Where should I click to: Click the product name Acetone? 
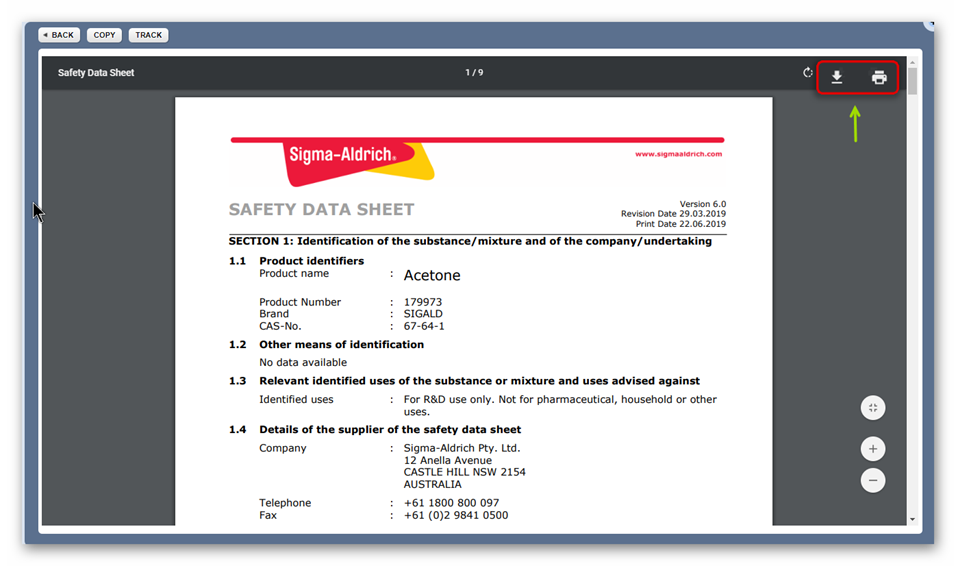[432, 275]
